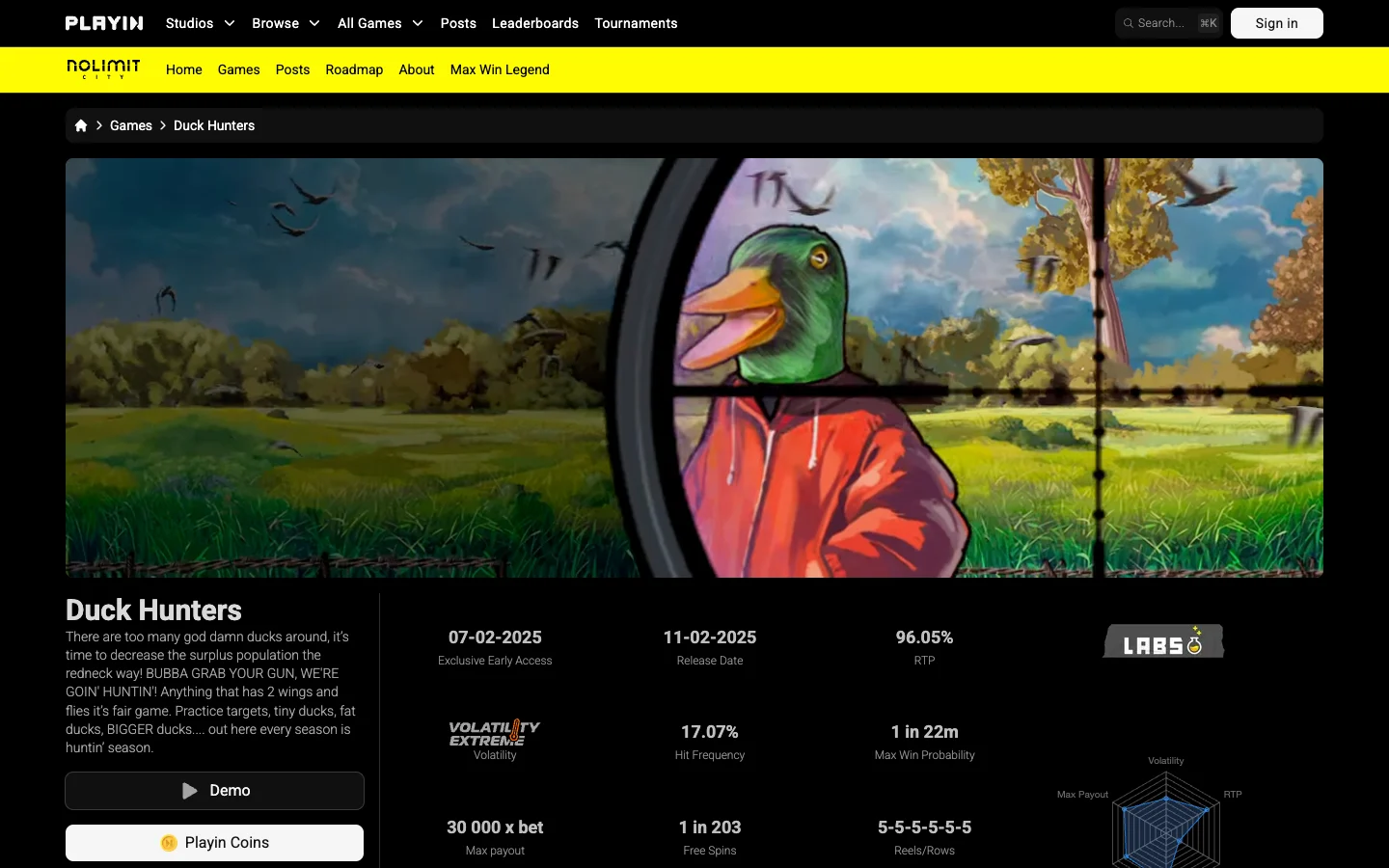Screen dimensions: 1389x868
Task: Open the Nolimit City studio logo
Action: 103,68
